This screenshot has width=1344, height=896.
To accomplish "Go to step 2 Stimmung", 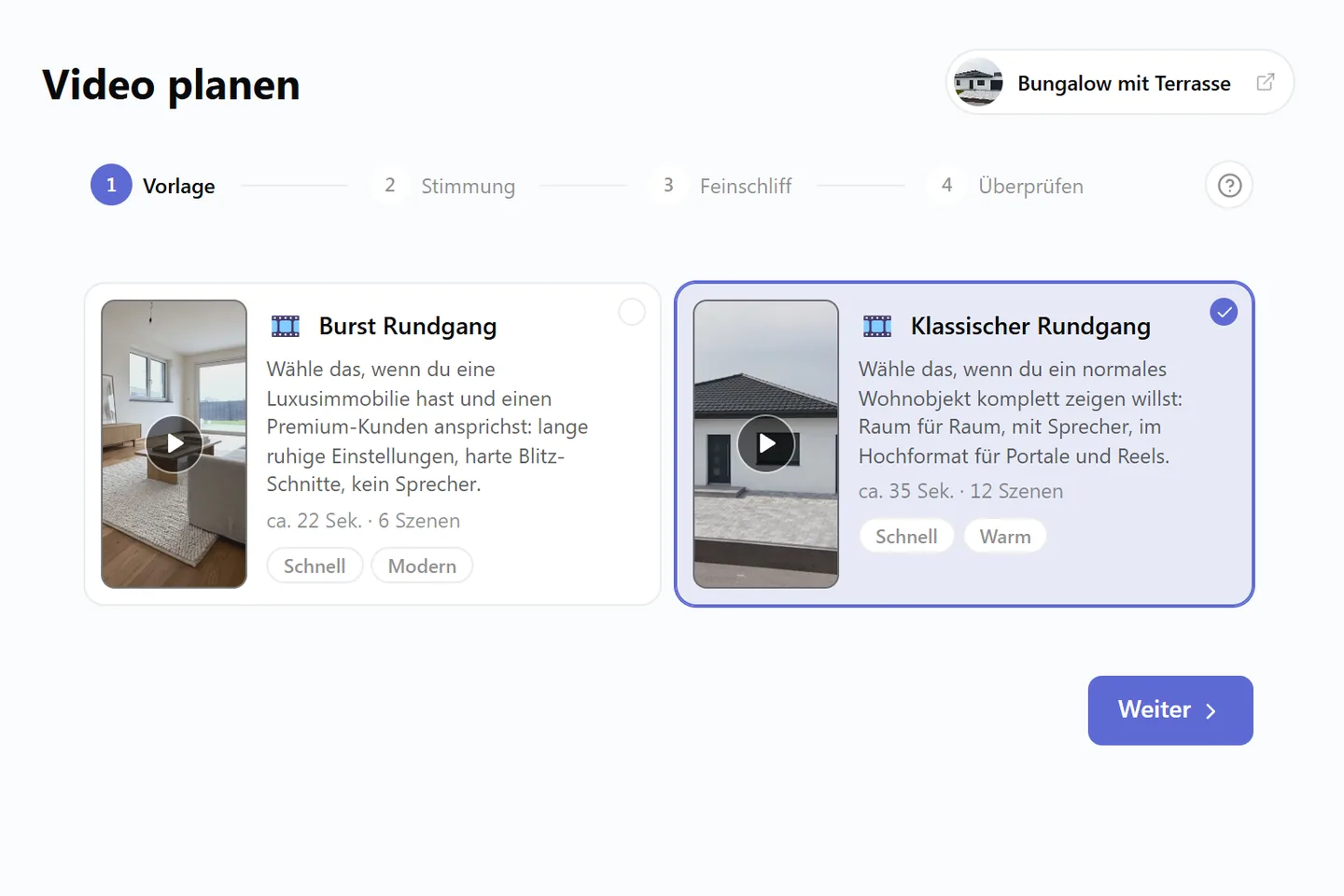I will (443, 186).
